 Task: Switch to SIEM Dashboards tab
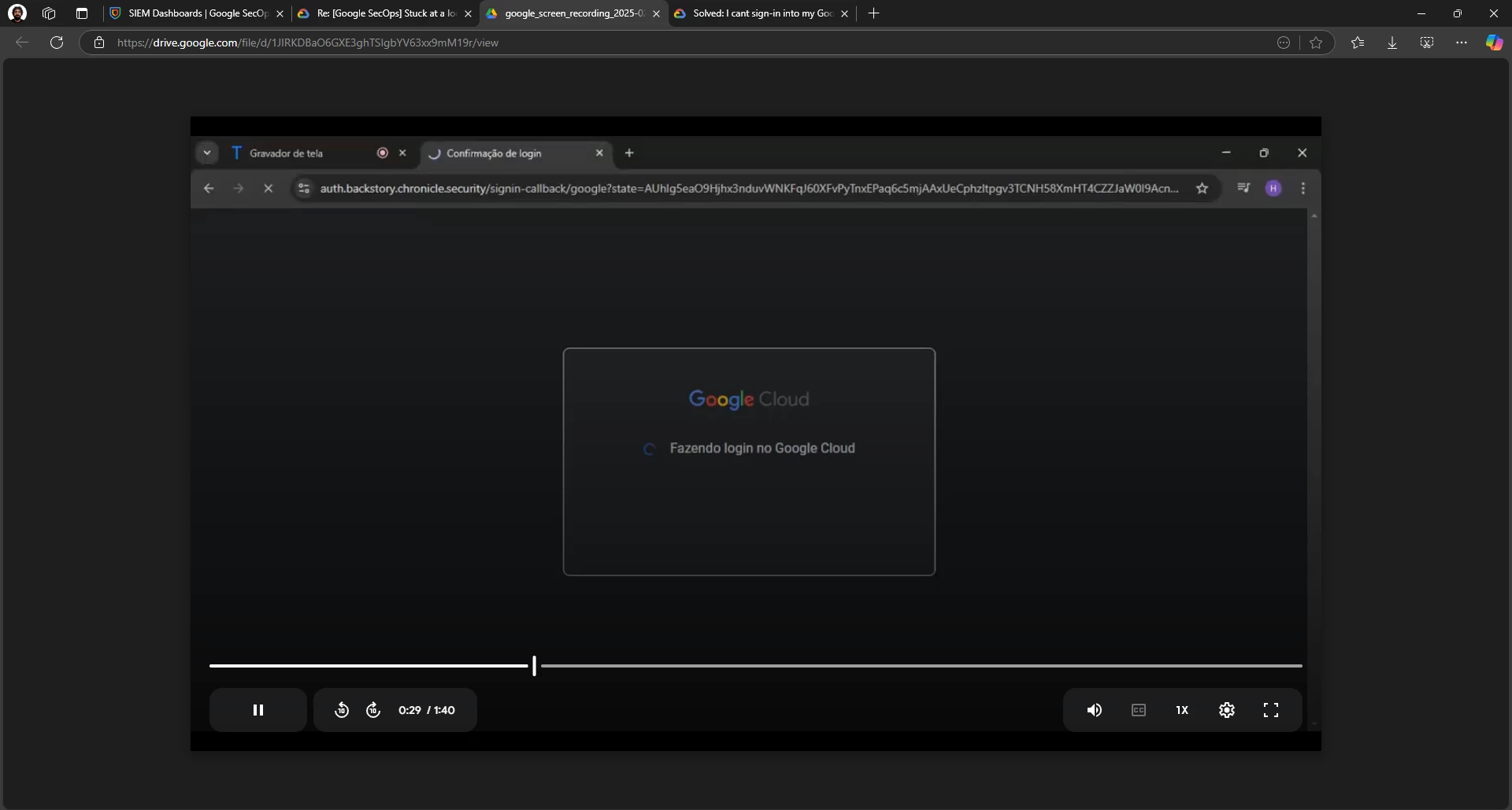coord(198,13)
